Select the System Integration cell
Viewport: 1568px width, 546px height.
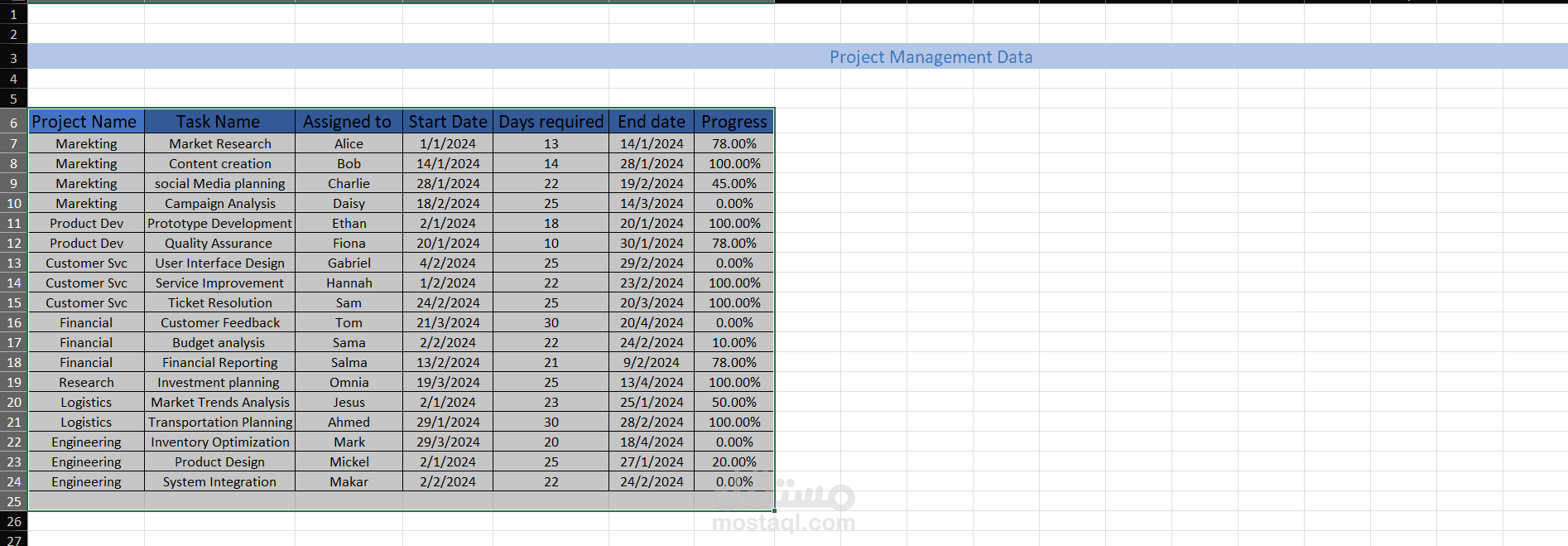point(219,481)
